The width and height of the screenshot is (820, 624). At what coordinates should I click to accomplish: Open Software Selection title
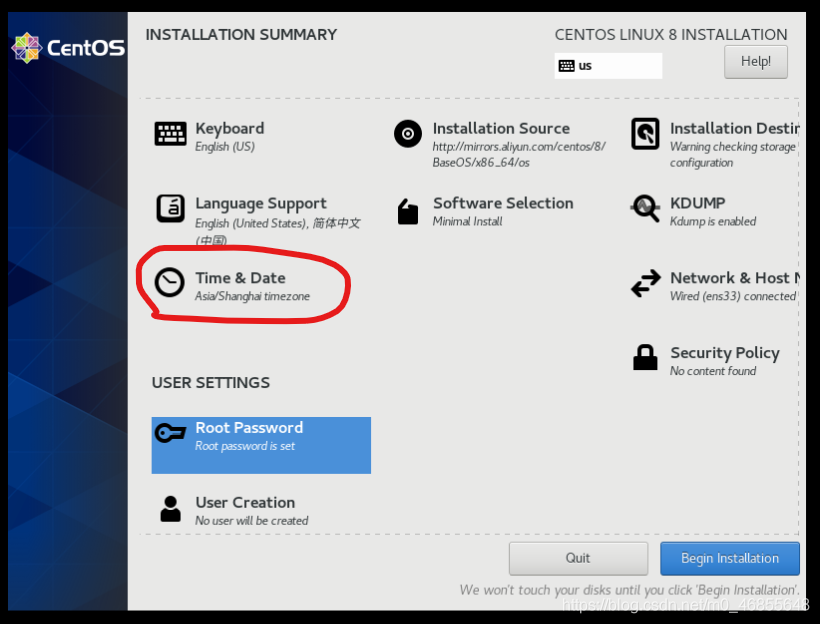[503, 203]
